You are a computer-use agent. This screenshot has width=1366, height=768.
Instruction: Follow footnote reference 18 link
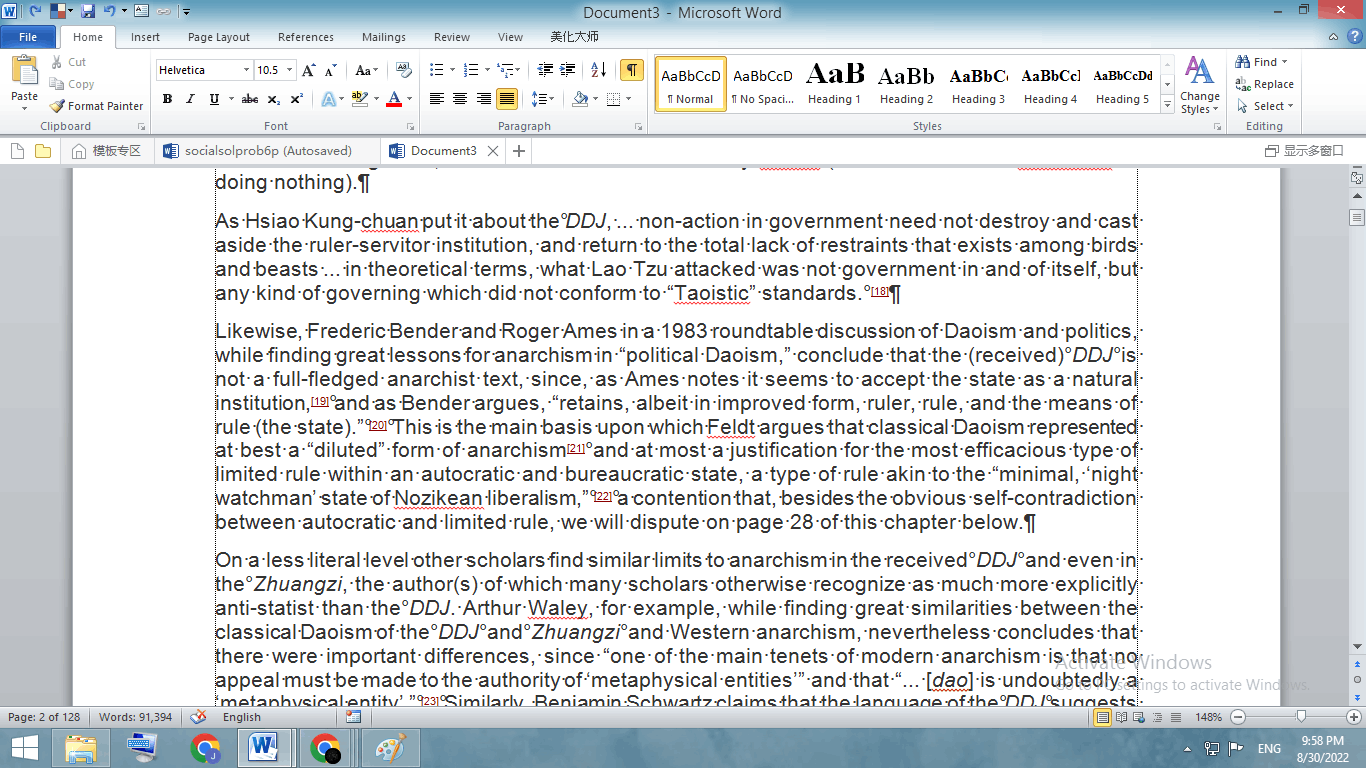click(x=879, y=291)
